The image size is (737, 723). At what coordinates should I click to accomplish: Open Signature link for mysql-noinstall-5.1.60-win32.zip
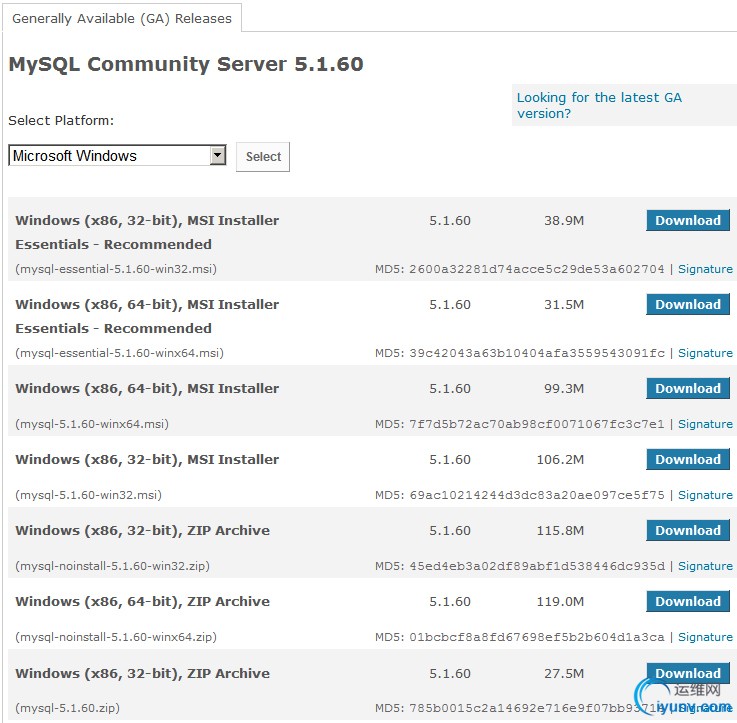705,566
